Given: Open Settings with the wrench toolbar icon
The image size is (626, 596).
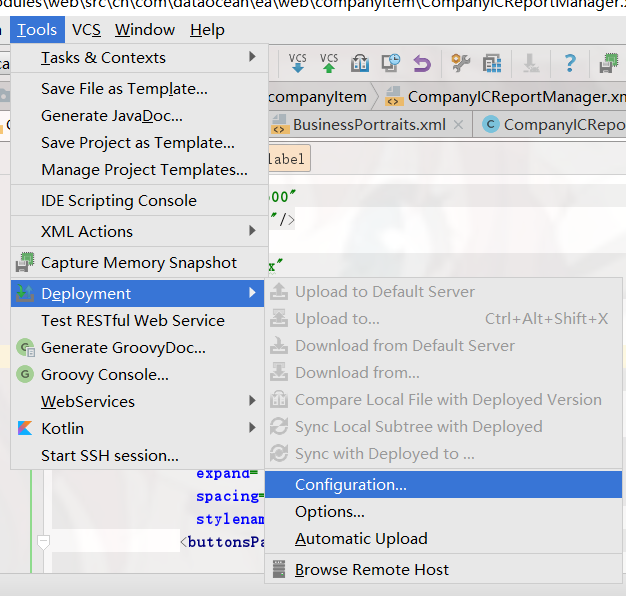Looking at the screenshot, I should pos(460,63).
